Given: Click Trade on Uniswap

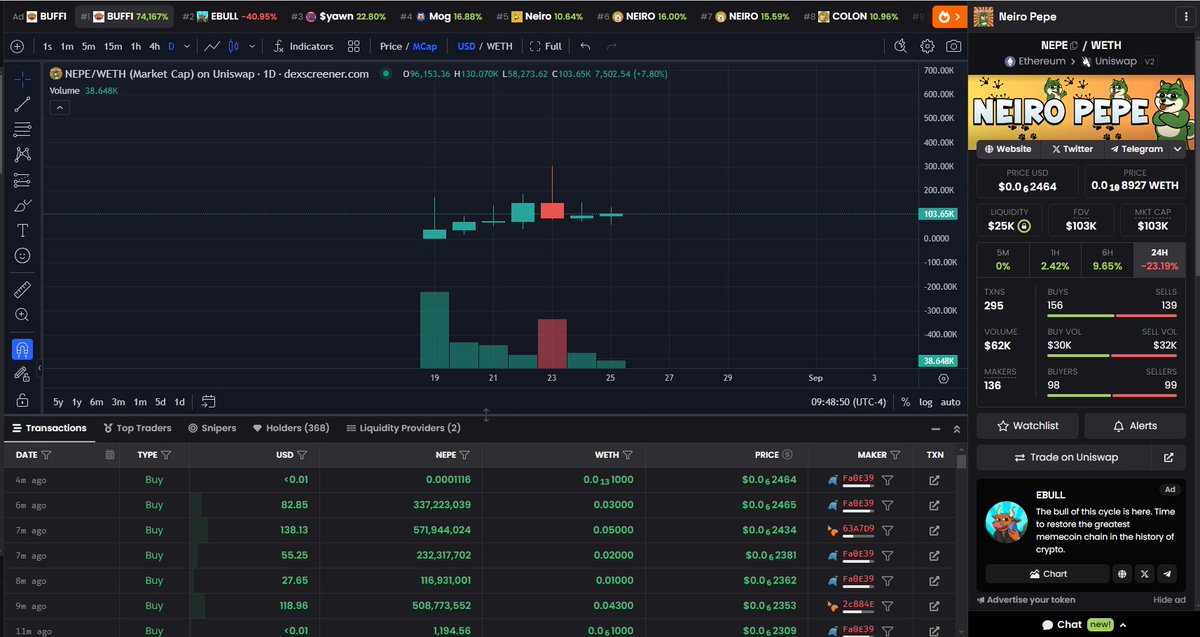Looking at the screenshot, I should [x=1066, y=457].
